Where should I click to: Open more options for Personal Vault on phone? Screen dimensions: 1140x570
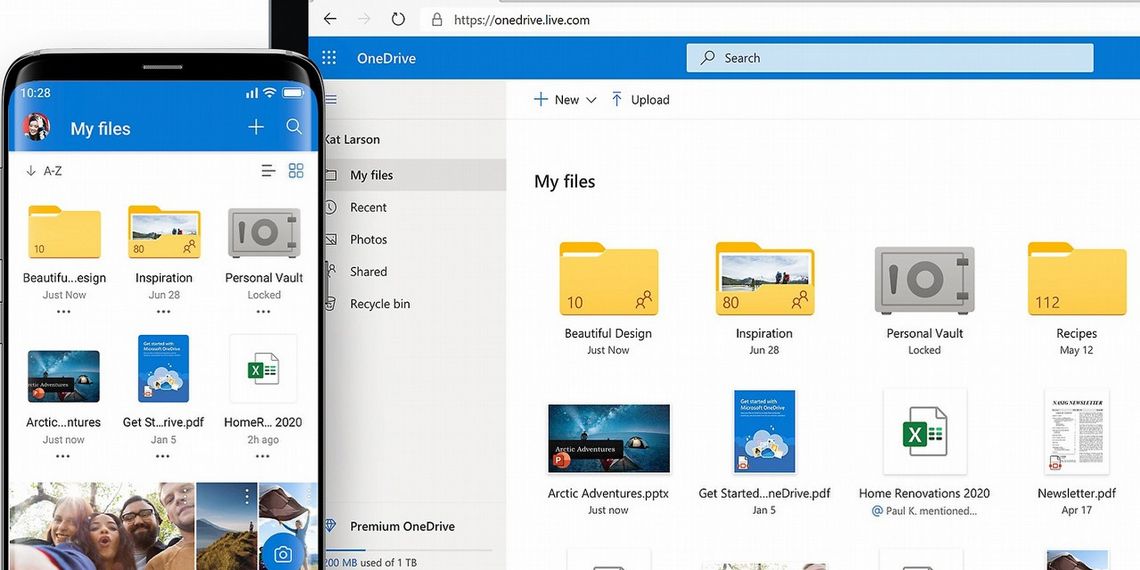pyautogui.click(x=263, y=311)
